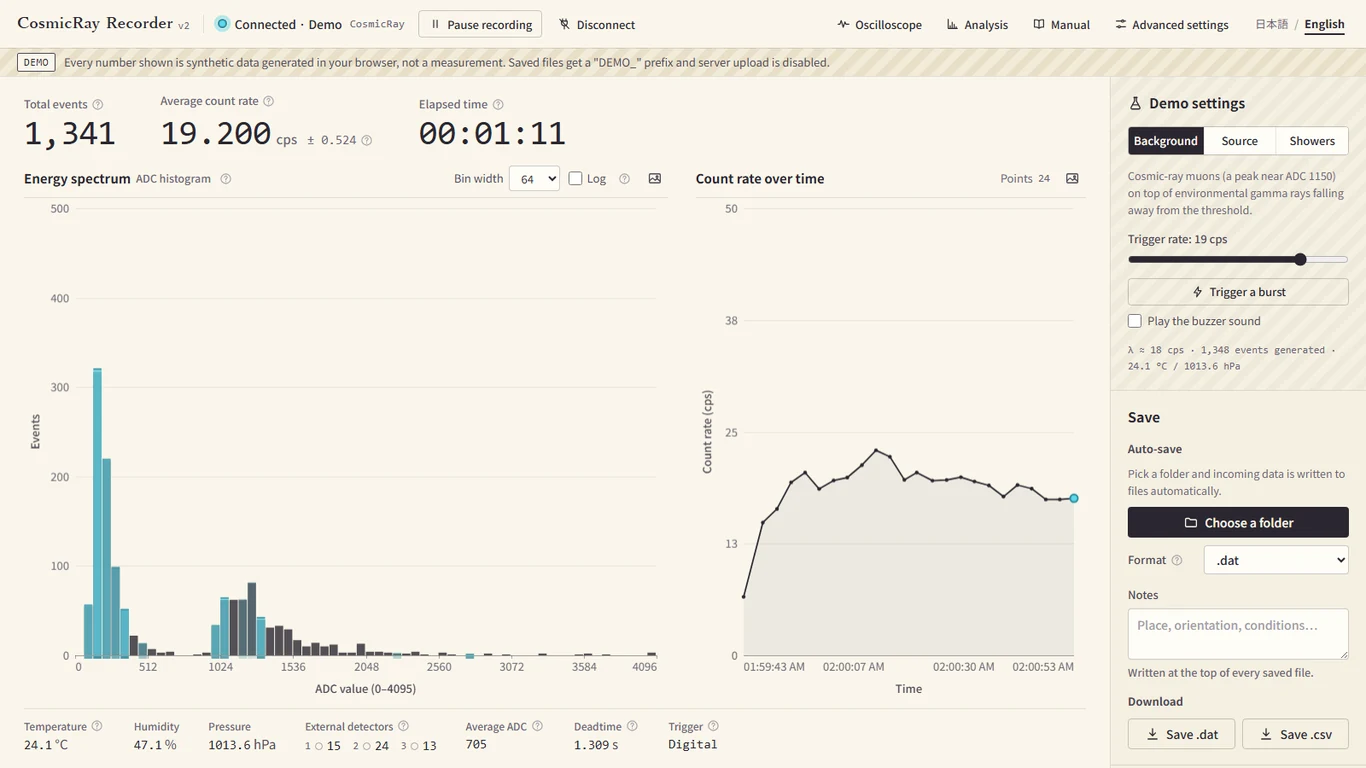Click help icon next to Average count rate
This screenshot has height=768, width=1366.
pos(268,101)
